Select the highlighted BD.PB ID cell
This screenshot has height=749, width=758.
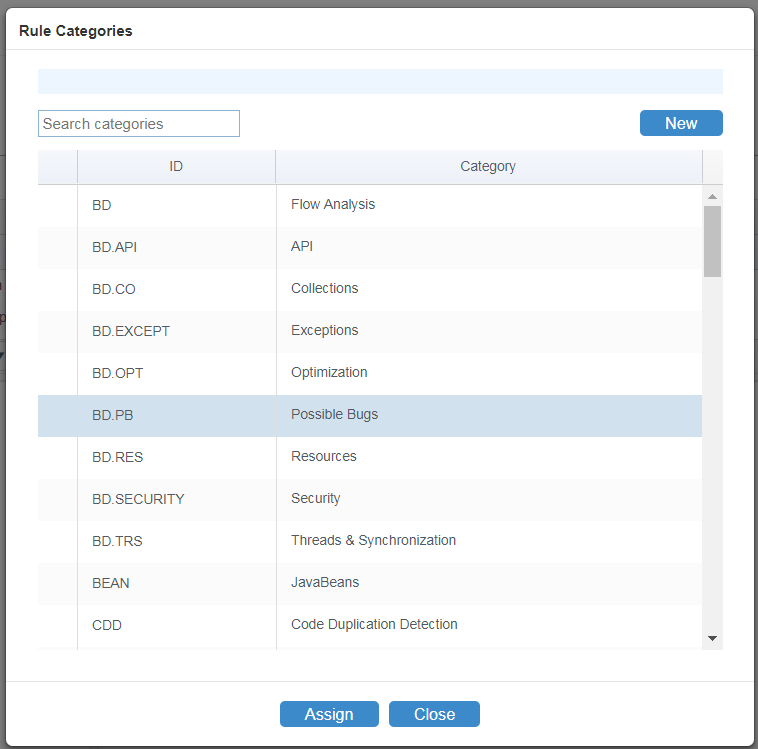pyautogui.click(x=176, y=416)
